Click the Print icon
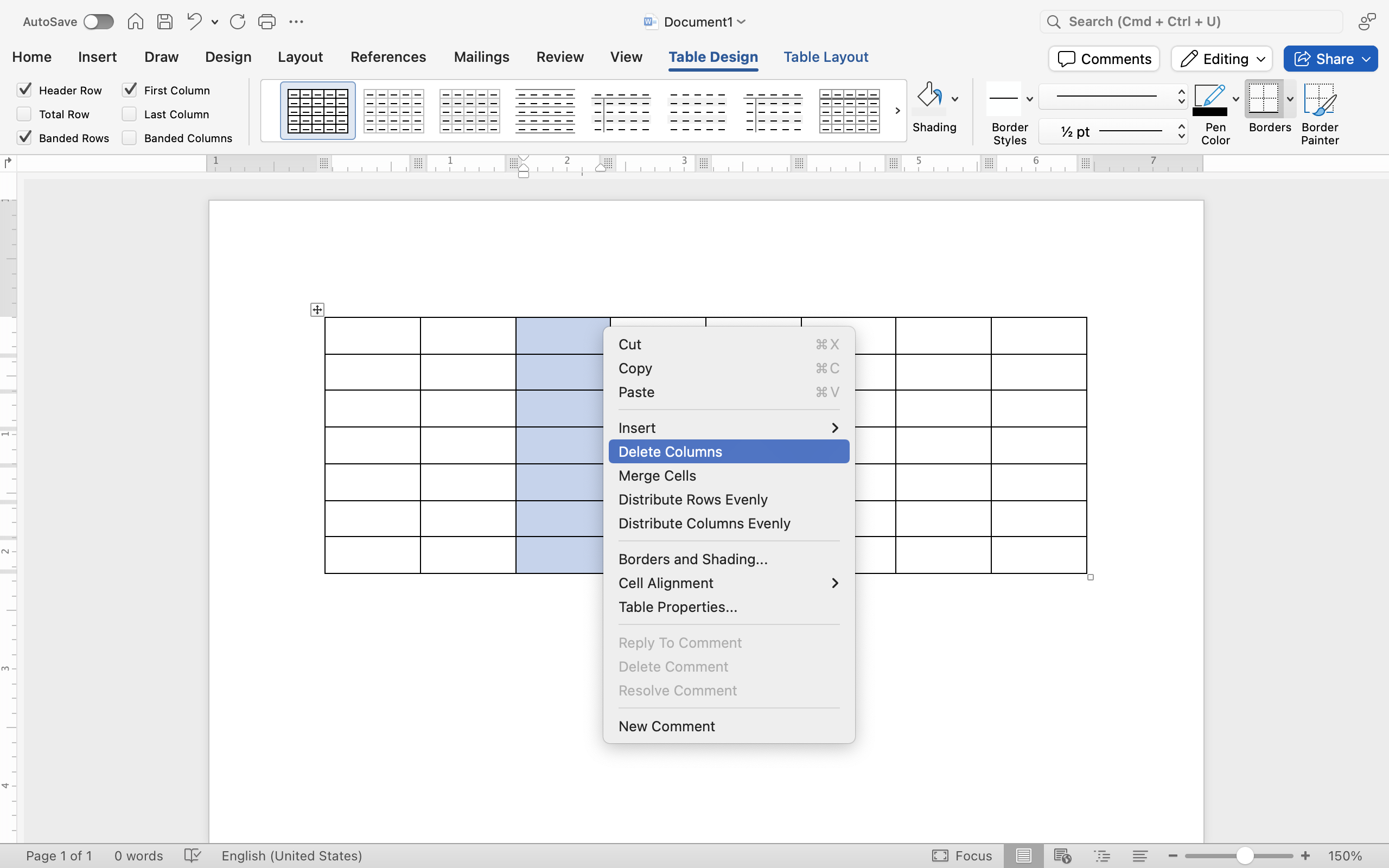 tap(267, 22)
